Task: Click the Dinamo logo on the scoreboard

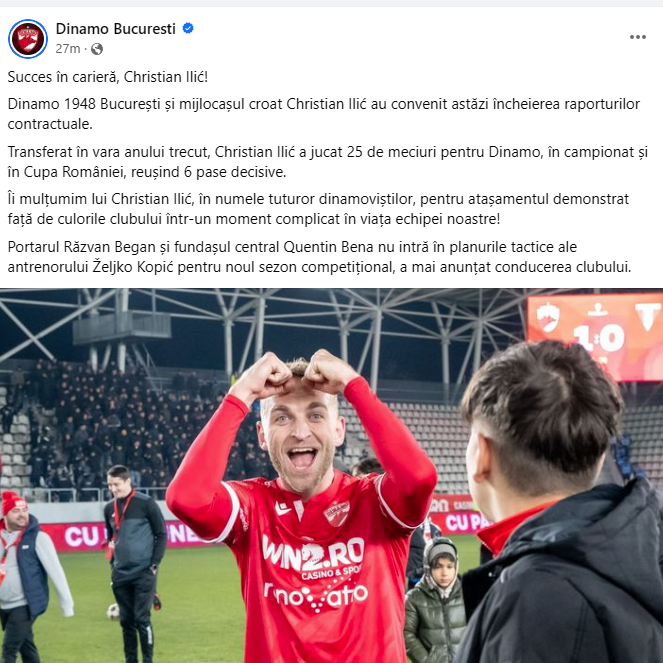Action: 548,317
